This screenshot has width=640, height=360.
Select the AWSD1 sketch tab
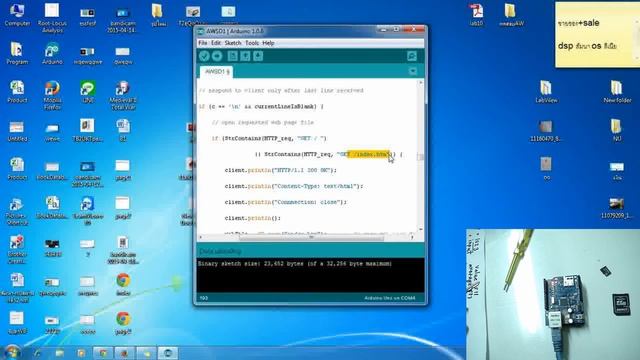[217, 72]
